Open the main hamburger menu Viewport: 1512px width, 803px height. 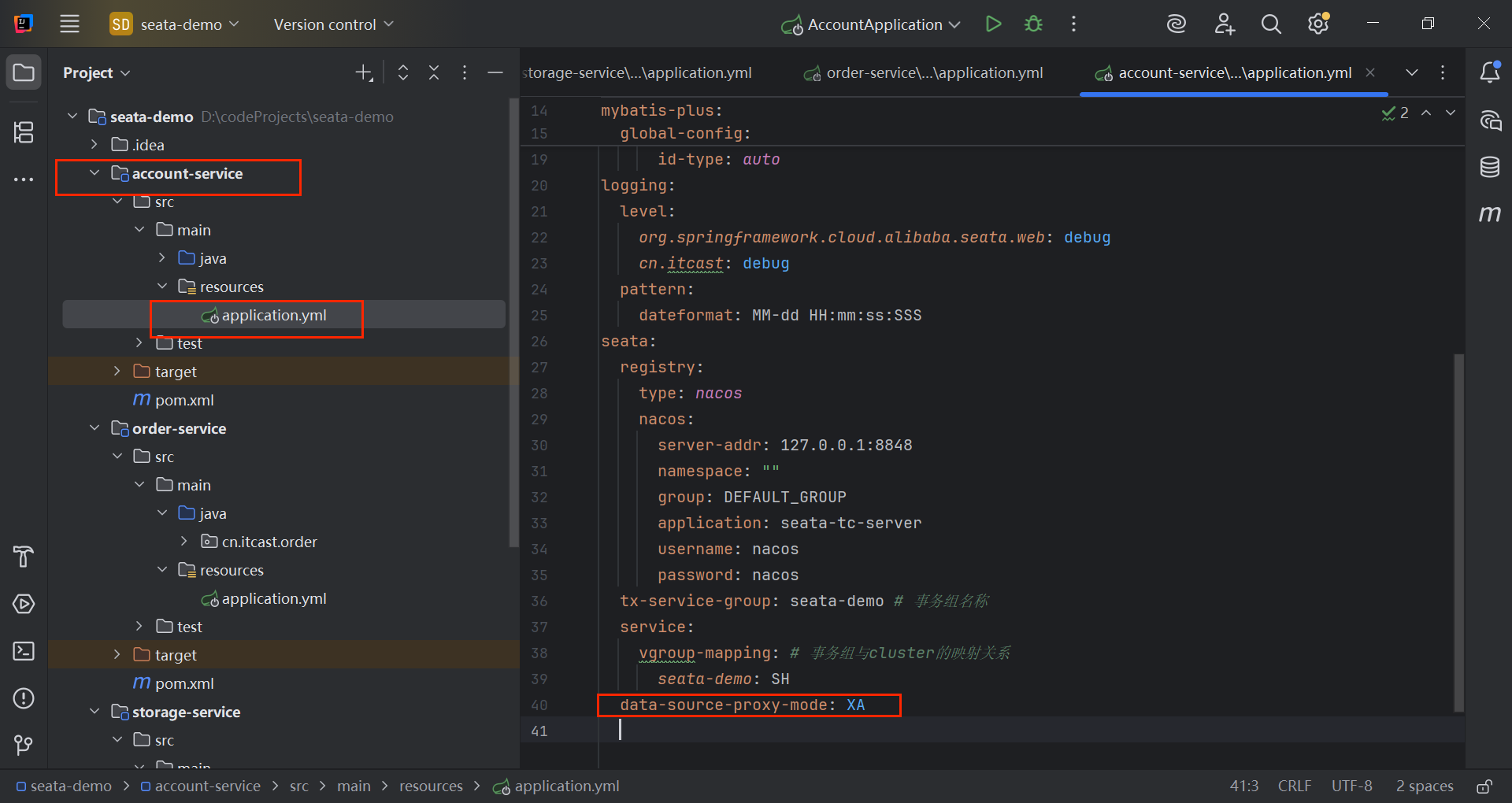(69, 24)
